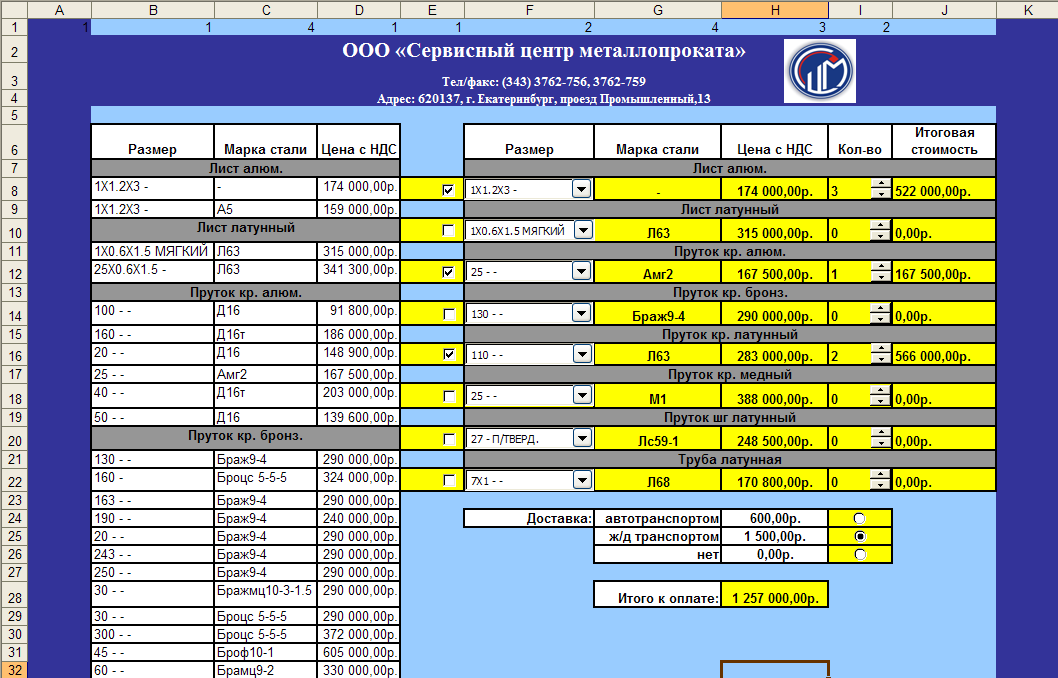Increase quantity in the Амг2 row
The width and height of the screenshot is (1058, 678).
click(880, 267)
